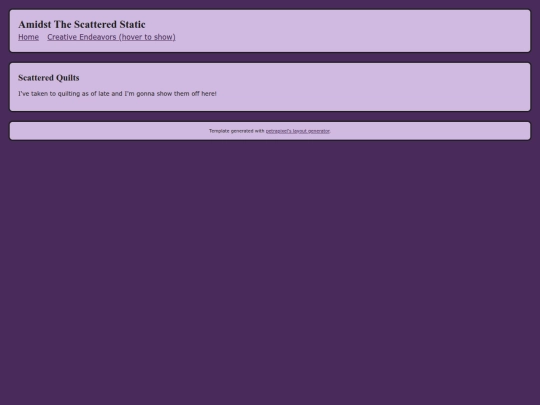540x405 pixels.
Task: Click Creative Endeavors (hover to show) menu
Action: click(x=111, y=37)
